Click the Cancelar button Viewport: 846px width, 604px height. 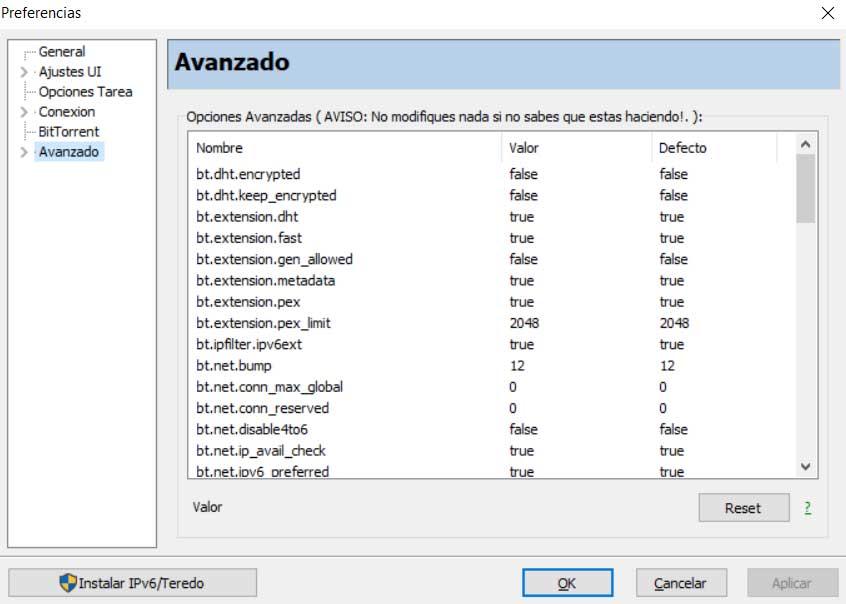click(681, 583)
